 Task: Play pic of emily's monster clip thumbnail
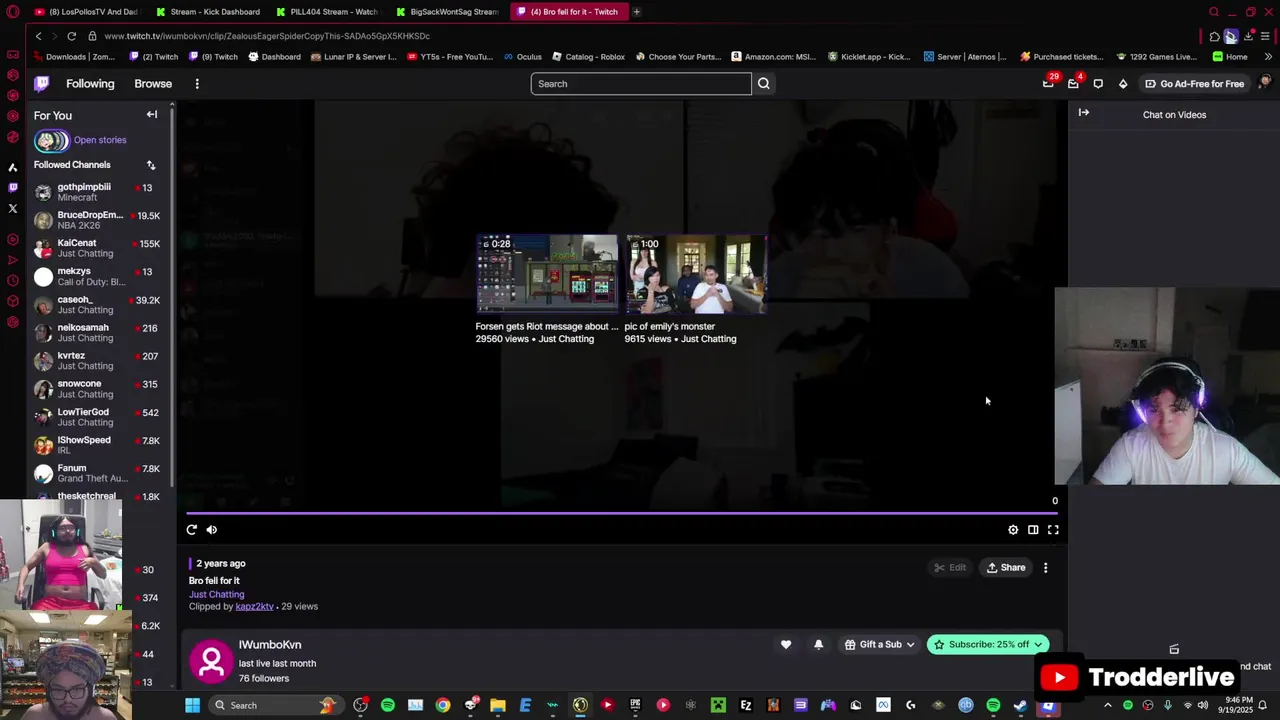696,274
